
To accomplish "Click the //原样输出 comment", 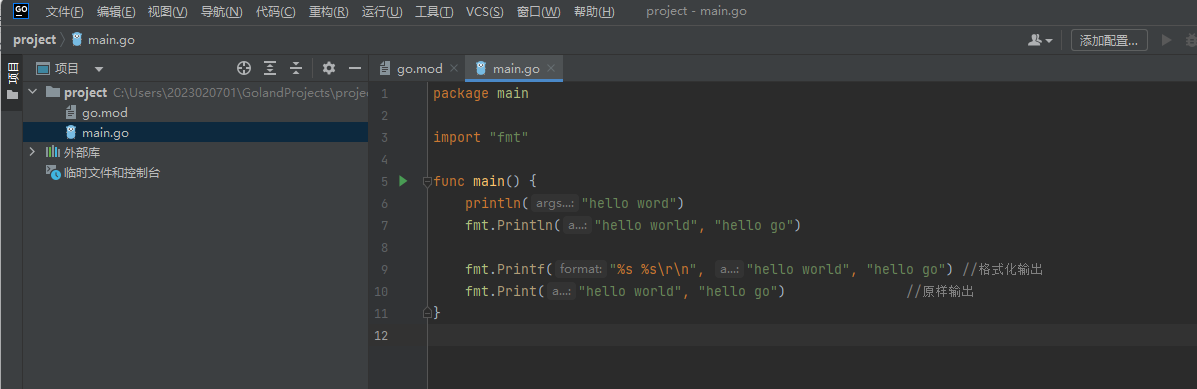I will pos(940,291).
